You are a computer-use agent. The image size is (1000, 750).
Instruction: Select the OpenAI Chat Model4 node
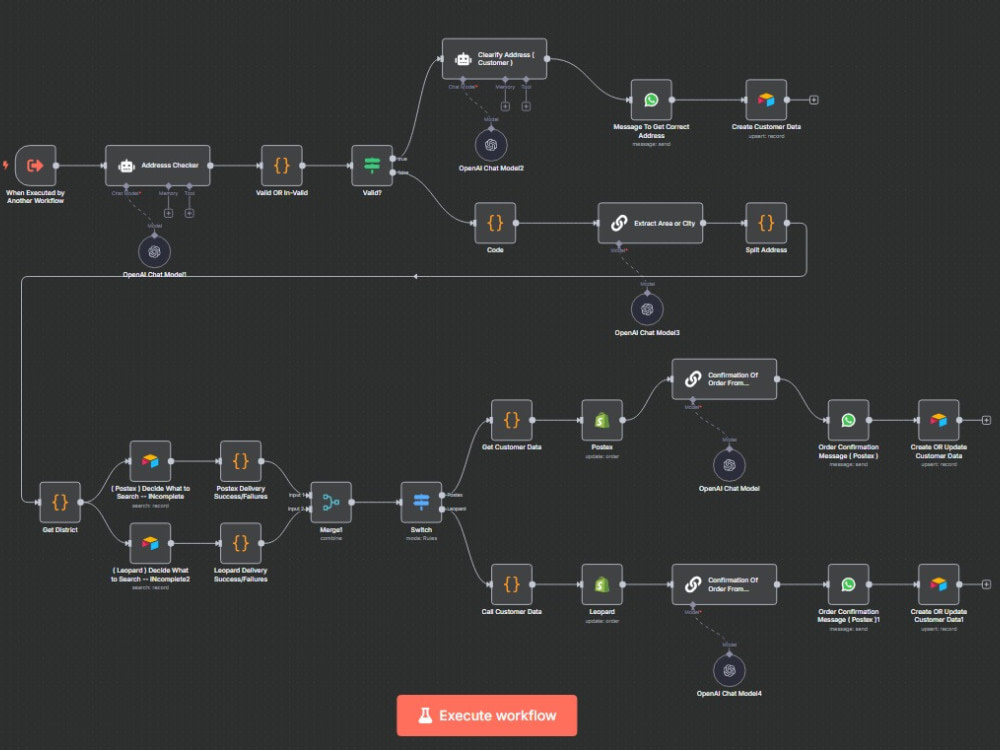pyautogui.click(x=730, y=670)
